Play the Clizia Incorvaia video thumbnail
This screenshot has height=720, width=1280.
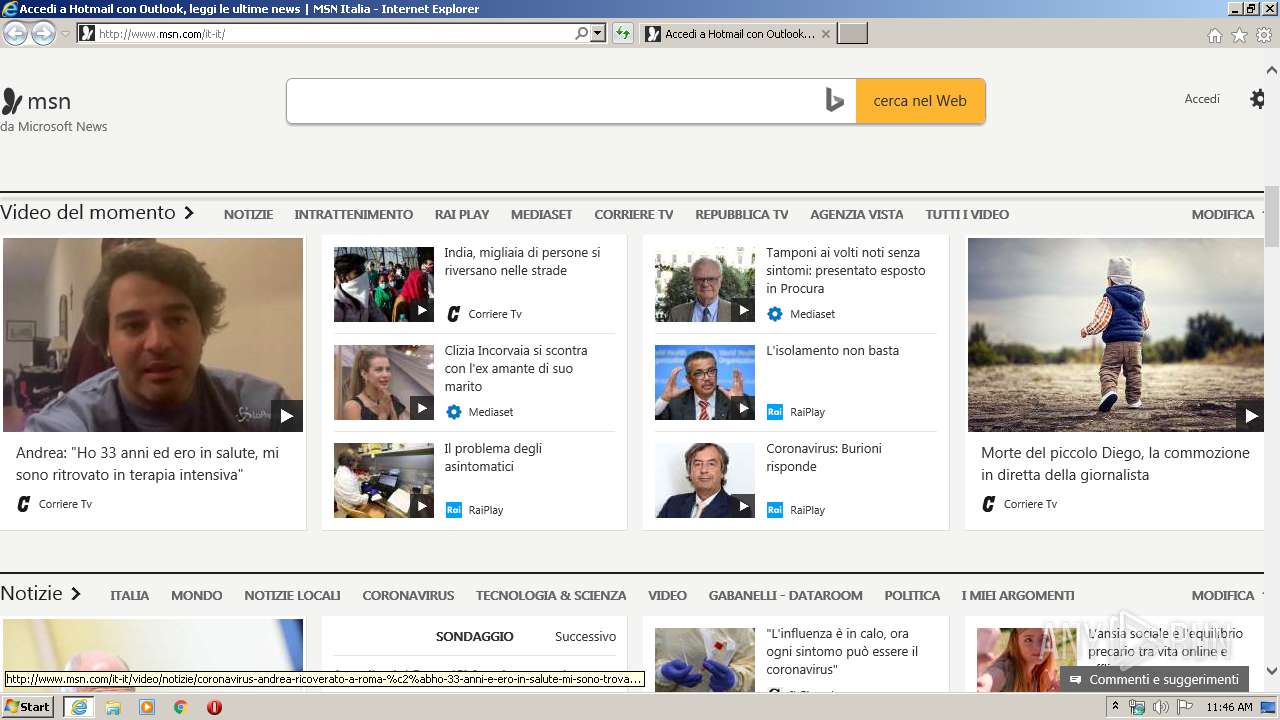[x=384, y=382]
